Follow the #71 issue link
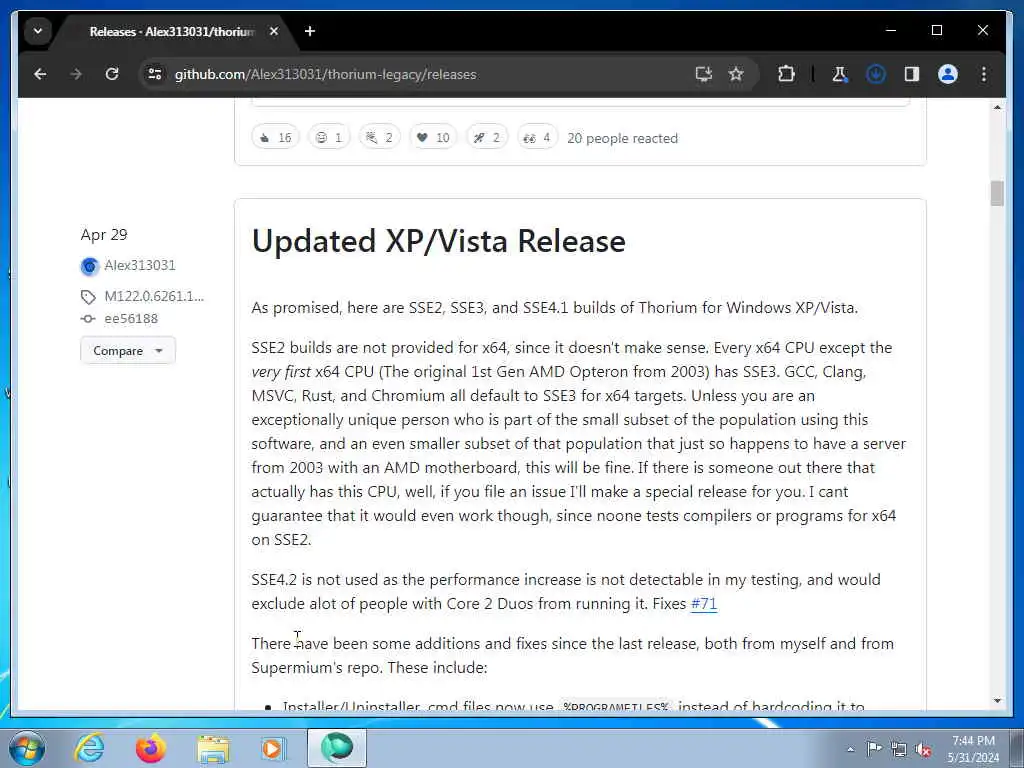Screen dimensions: 1024x768 click(x=704, y=603)
